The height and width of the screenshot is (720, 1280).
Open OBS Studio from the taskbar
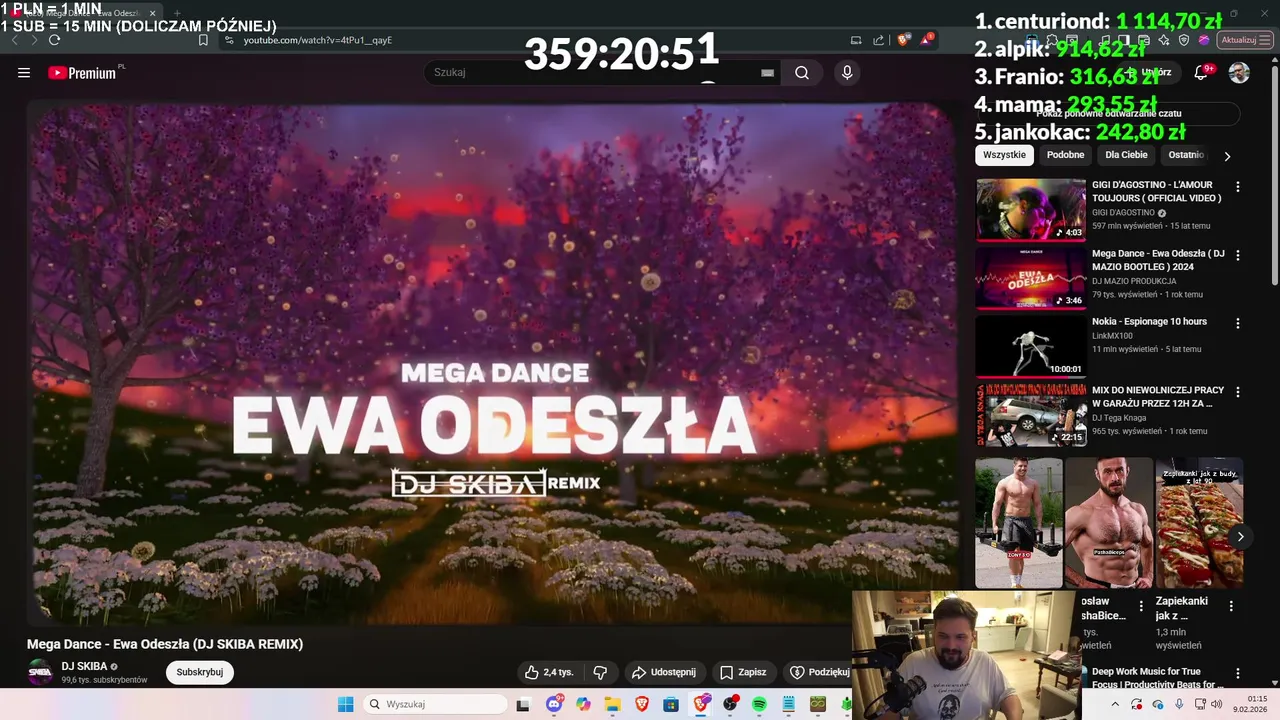[730, 704]
